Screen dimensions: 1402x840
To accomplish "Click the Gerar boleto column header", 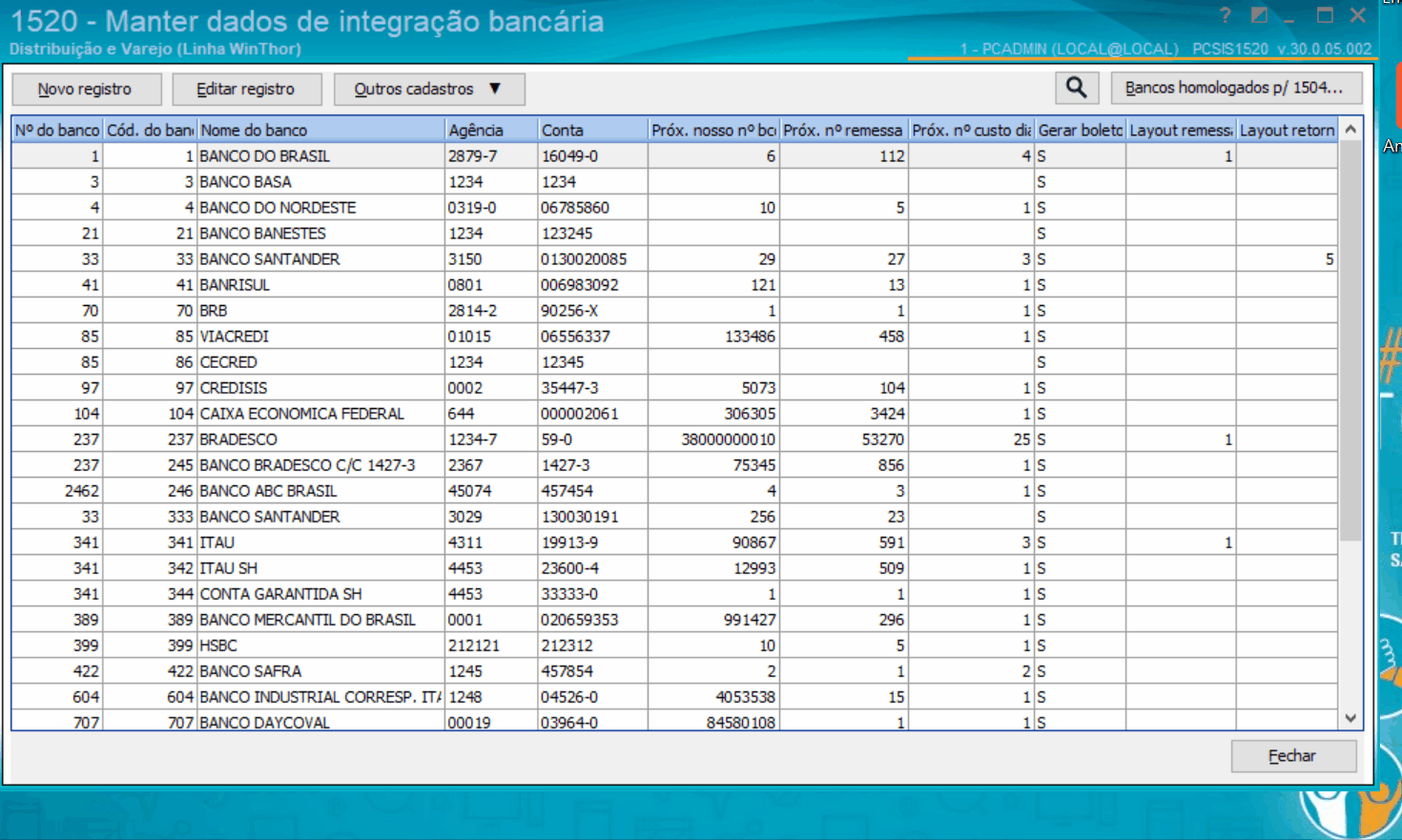I will [1080, 130].
